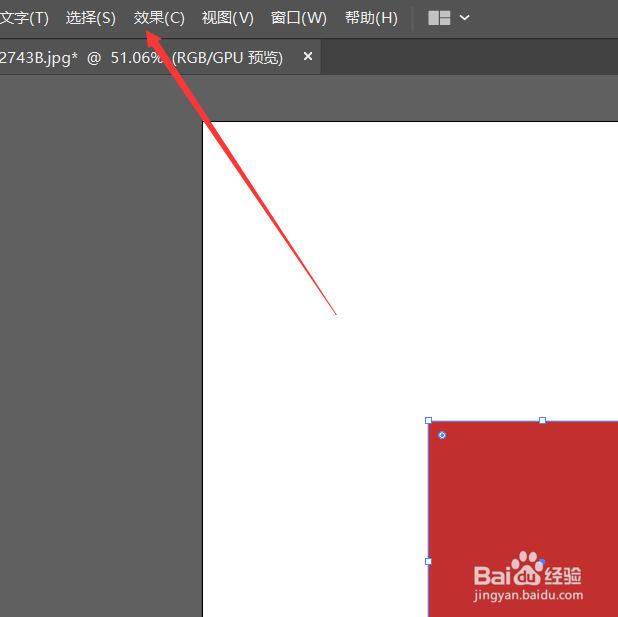Open the 帮助(H) menu
The image size is (618, 617).
click(x=371, y=18)
